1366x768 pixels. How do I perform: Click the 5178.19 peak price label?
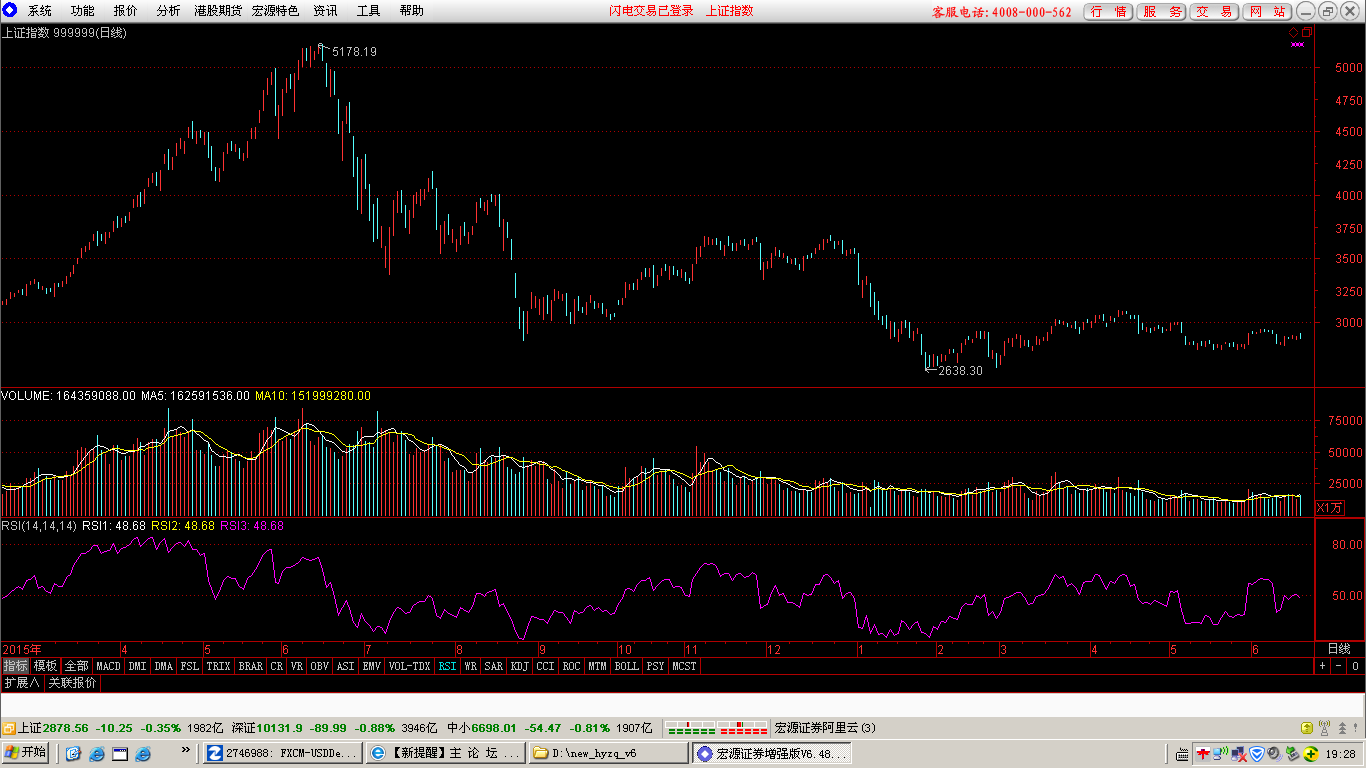coord(354,51)
